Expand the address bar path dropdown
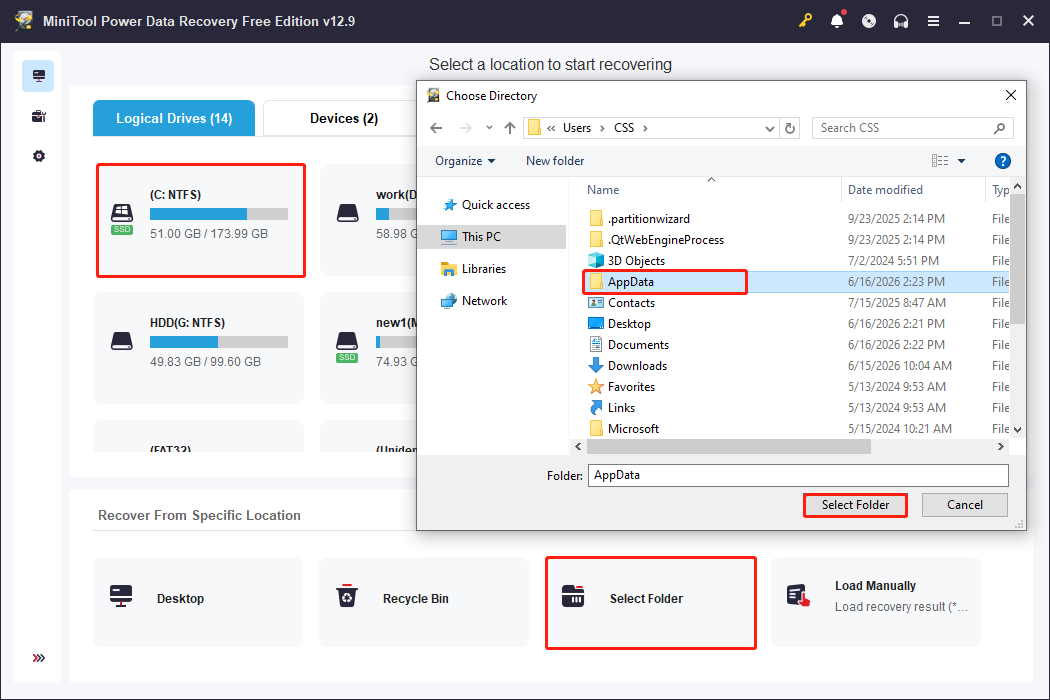 769,128
